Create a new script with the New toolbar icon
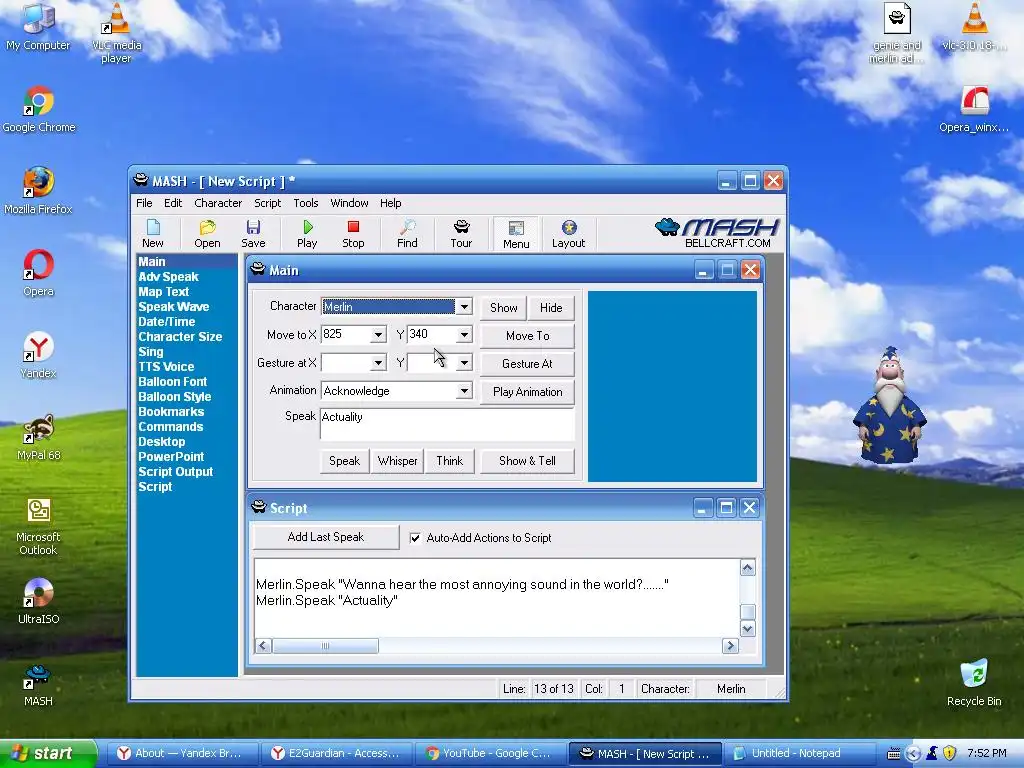Screen dimensions: 1024x768 click(x=153, y=234)
